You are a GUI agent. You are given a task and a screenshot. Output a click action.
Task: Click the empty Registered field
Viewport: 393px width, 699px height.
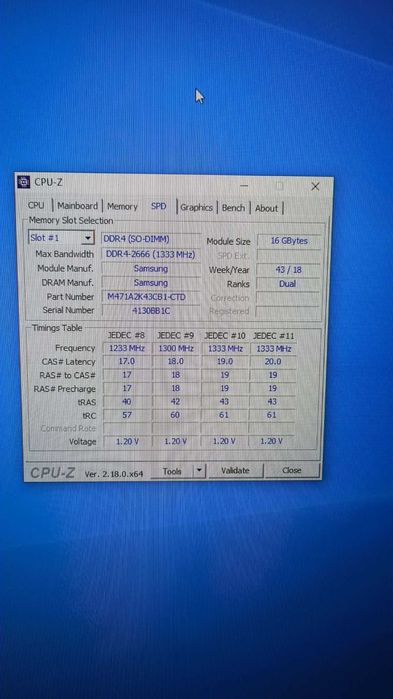point(288,312)
